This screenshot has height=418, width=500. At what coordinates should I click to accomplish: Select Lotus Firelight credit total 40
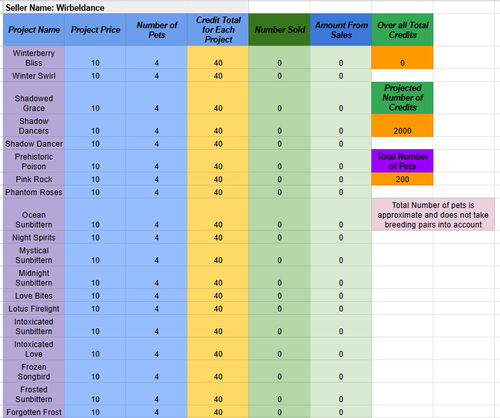tap(218, 309)
